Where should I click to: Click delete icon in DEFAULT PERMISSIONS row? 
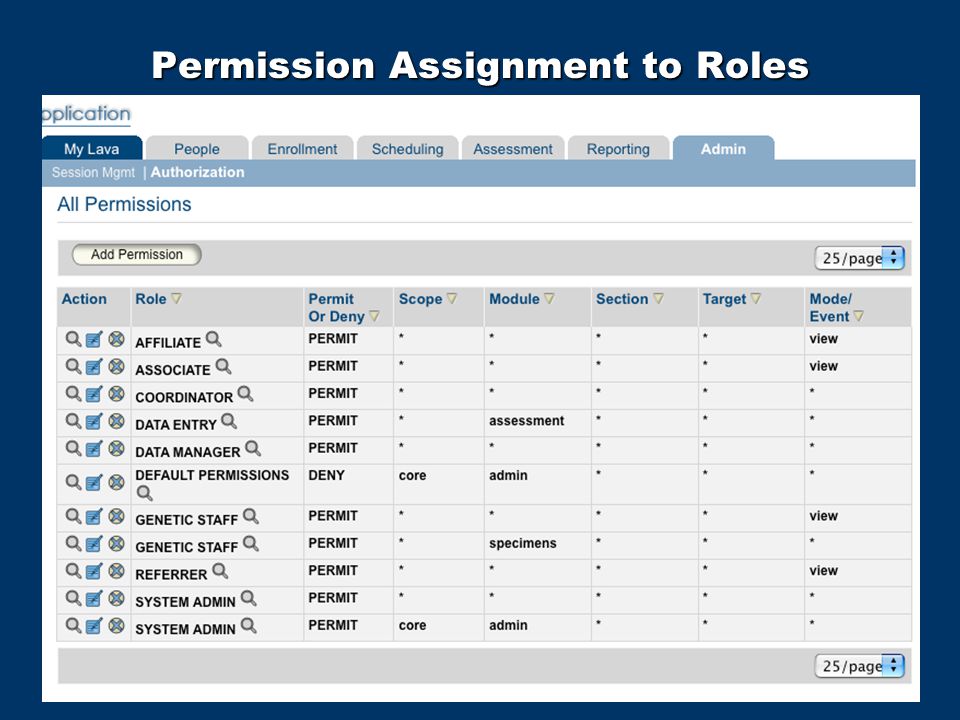116,482
